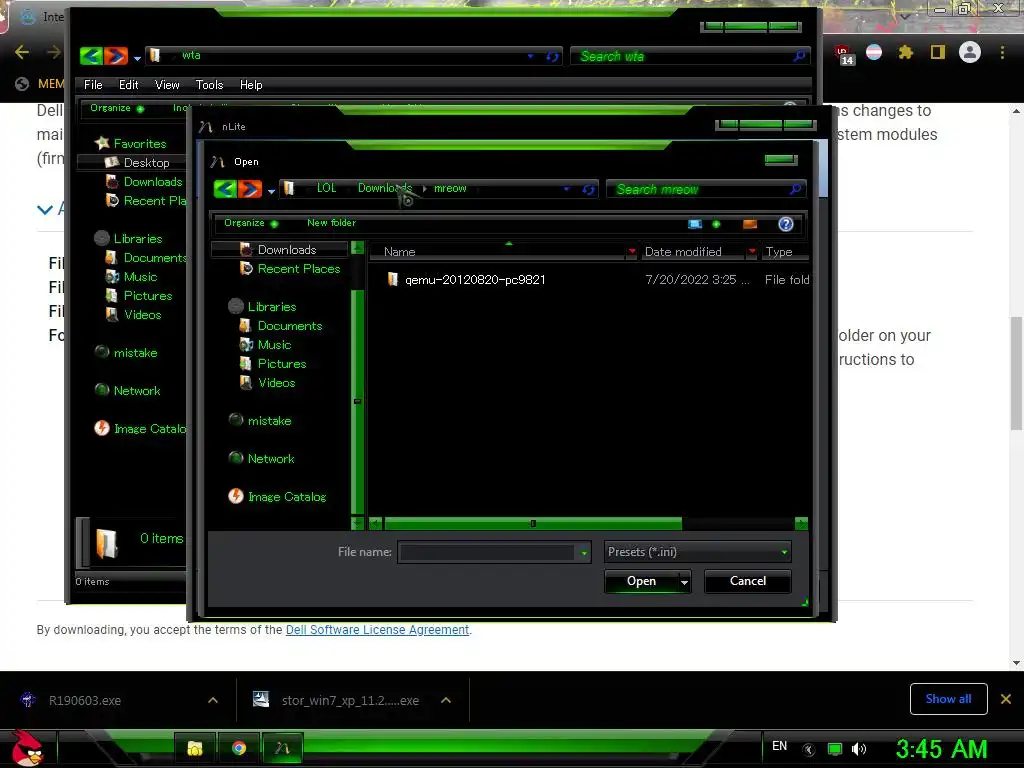Select Image Catalog in Open dialog sidebar

(x=286, y=496)
